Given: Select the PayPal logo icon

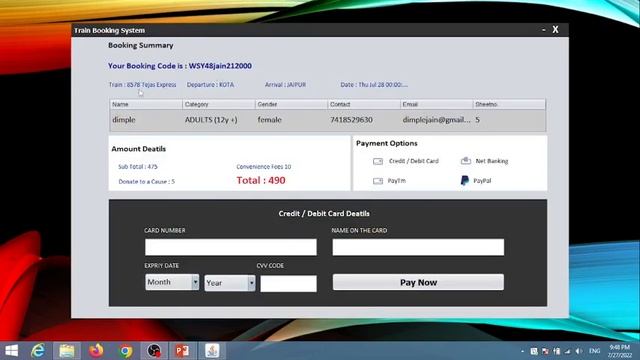Looking at the screenshot, I should point(464,180).
